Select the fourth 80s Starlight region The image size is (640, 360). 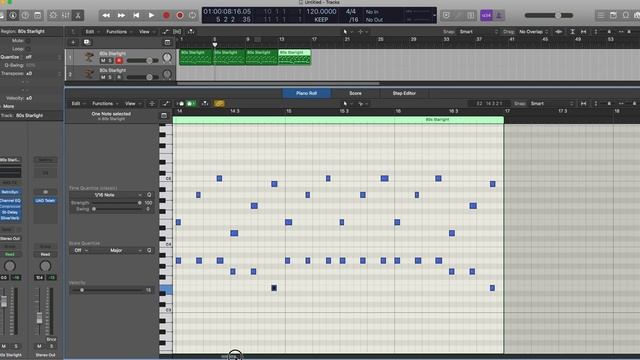pyautogui.click(x=294, y=57)
